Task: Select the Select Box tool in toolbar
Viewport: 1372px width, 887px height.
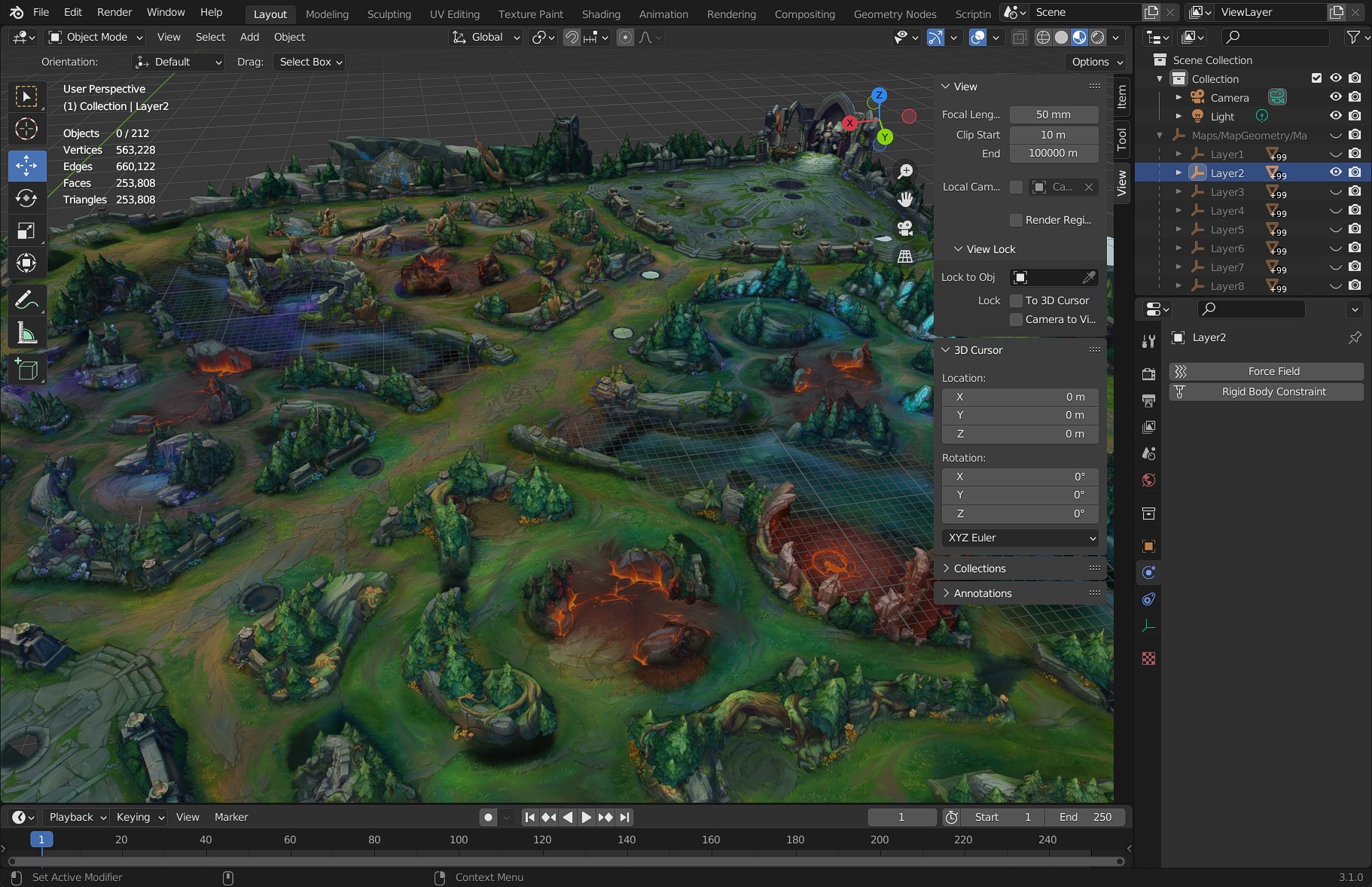Action: click(26, 96)
